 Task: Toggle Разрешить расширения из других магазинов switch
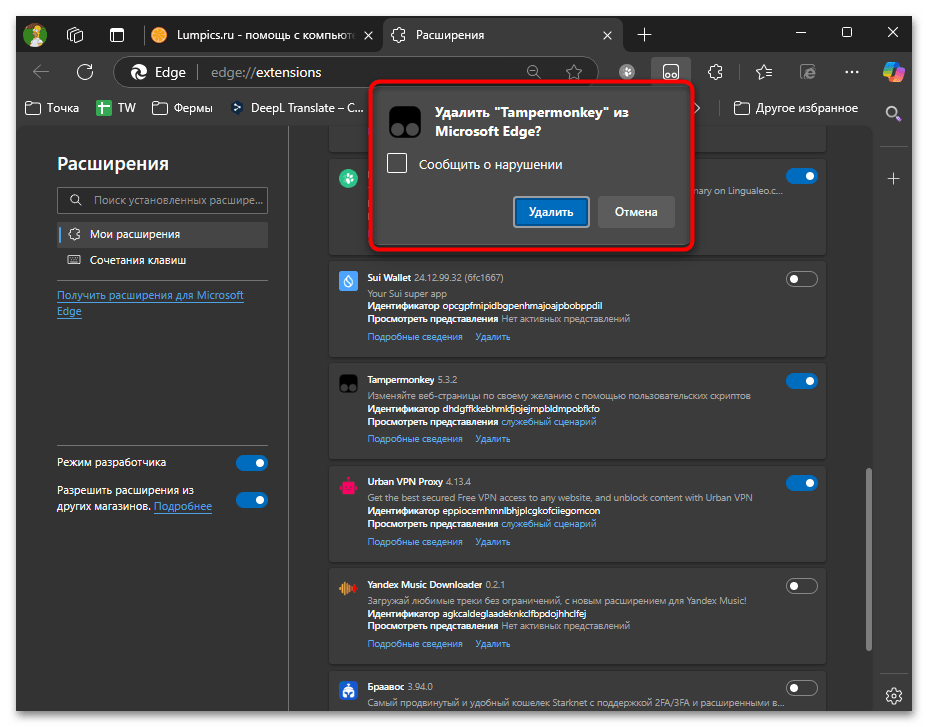(x=252, y=500)
